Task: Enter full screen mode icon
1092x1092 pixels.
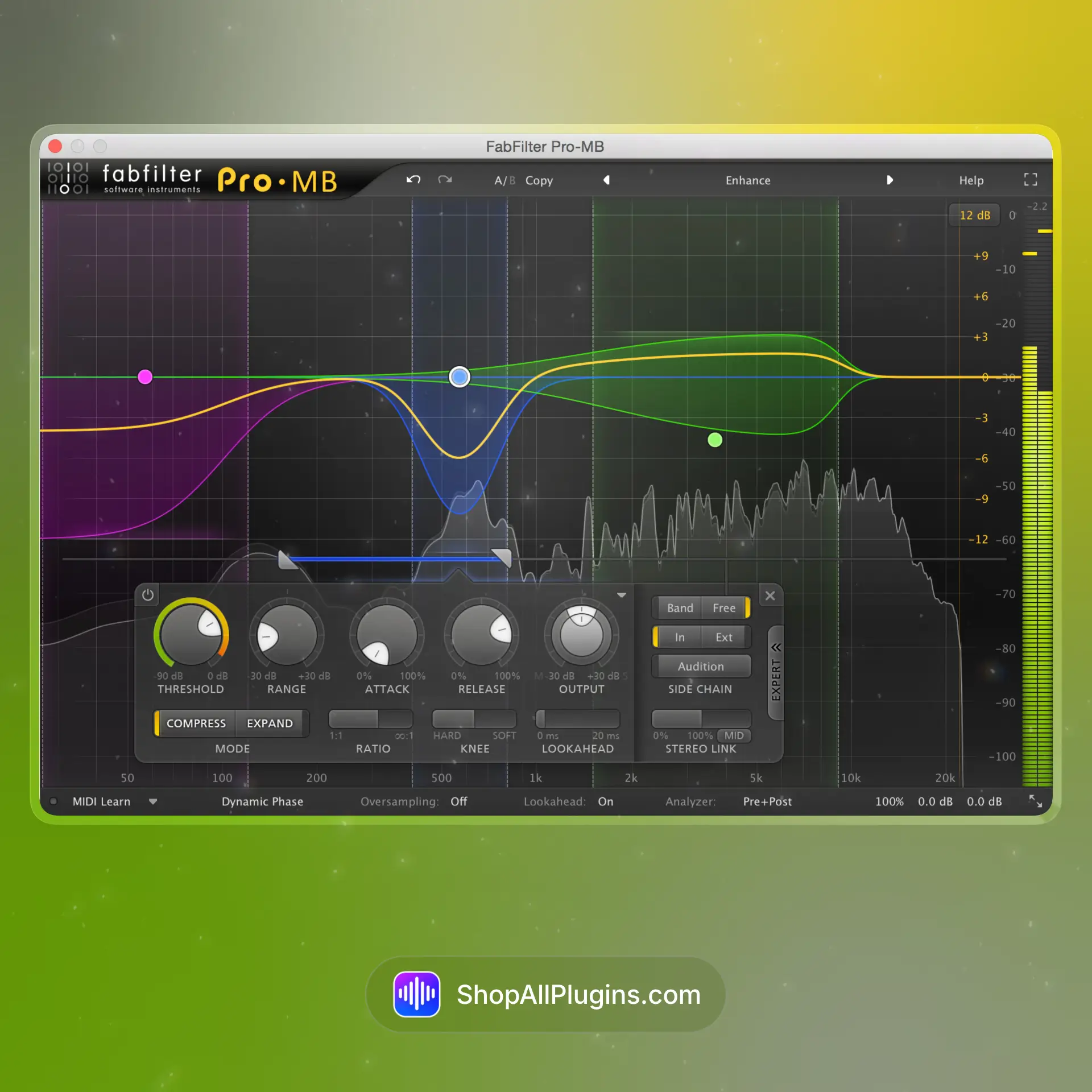Action: tap(1030, 180)
